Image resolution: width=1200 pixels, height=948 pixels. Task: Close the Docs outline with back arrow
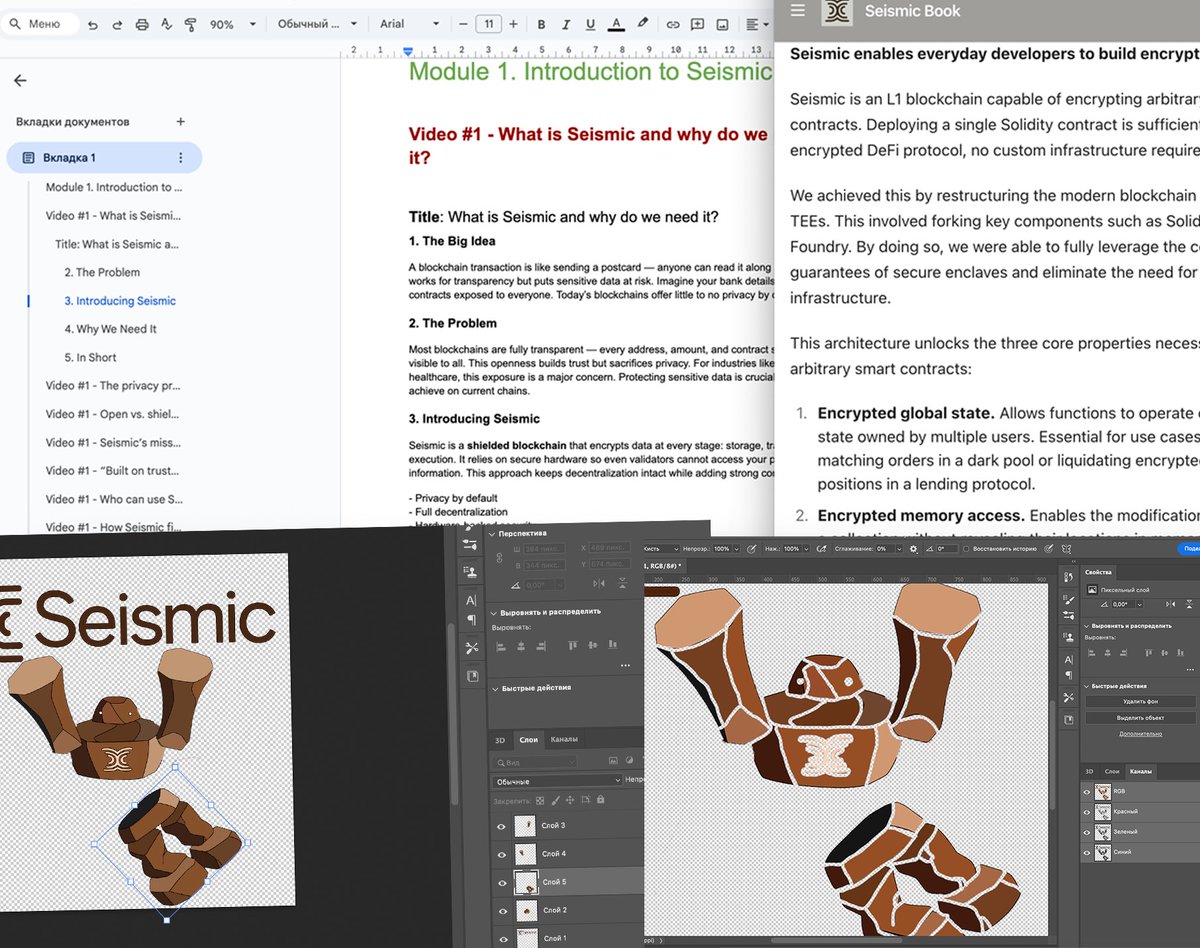(x=20, y=81)
